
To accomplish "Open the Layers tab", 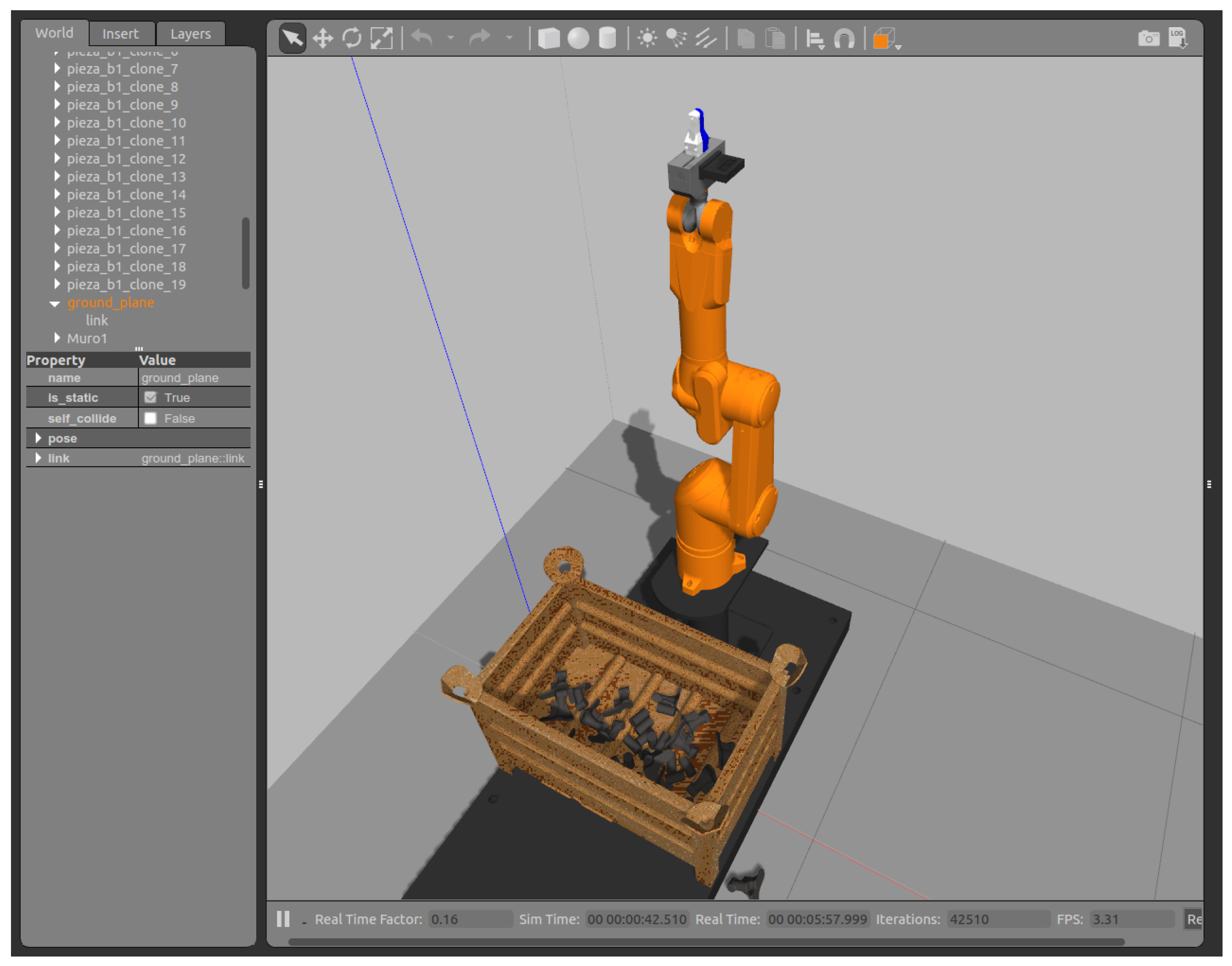I will tap(190, 34).
